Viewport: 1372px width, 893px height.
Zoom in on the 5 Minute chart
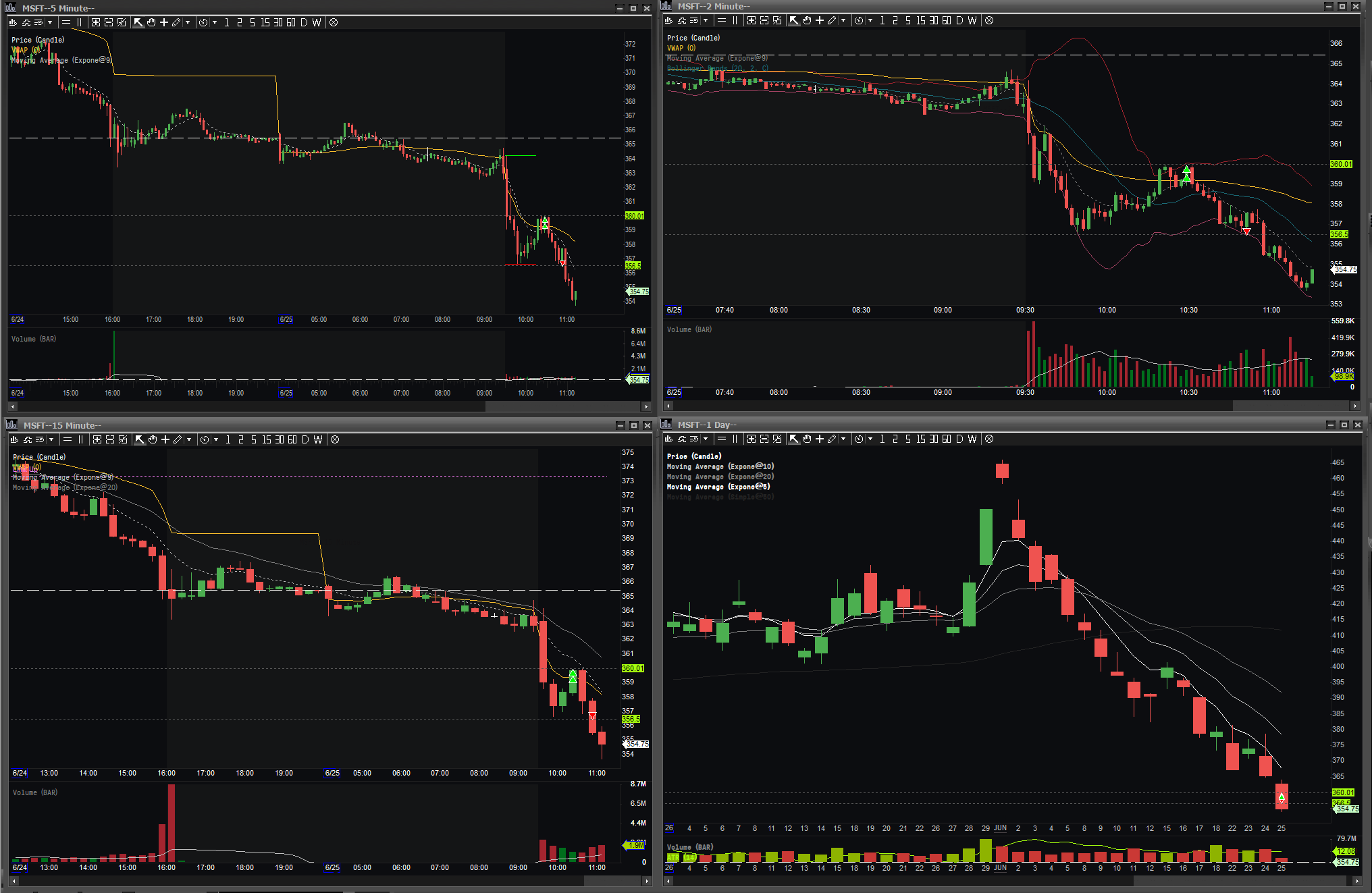[96, 22]
